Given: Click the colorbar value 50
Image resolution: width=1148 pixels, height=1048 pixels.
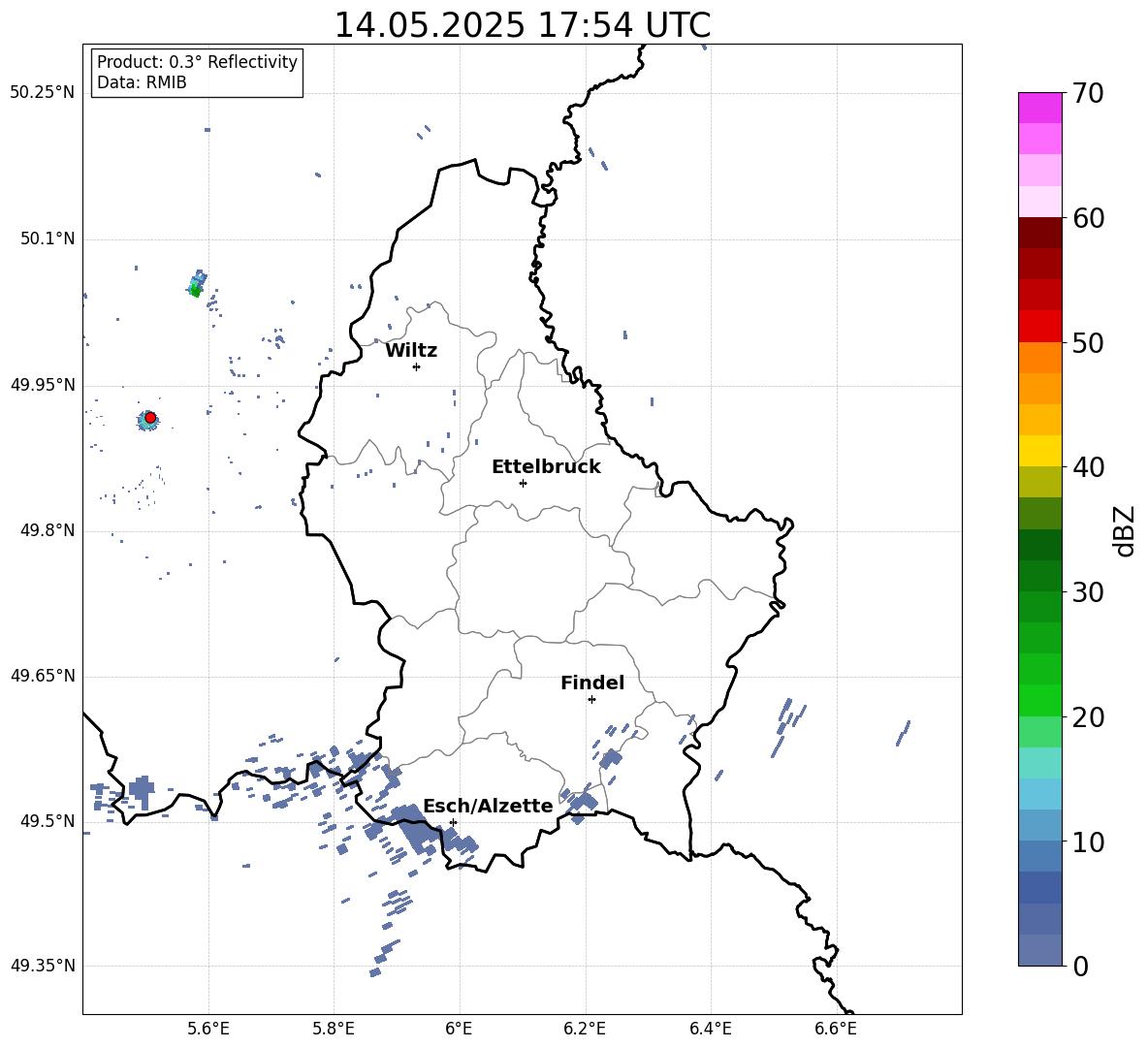Looking at the screenshot, I should tap(1088, 342).
